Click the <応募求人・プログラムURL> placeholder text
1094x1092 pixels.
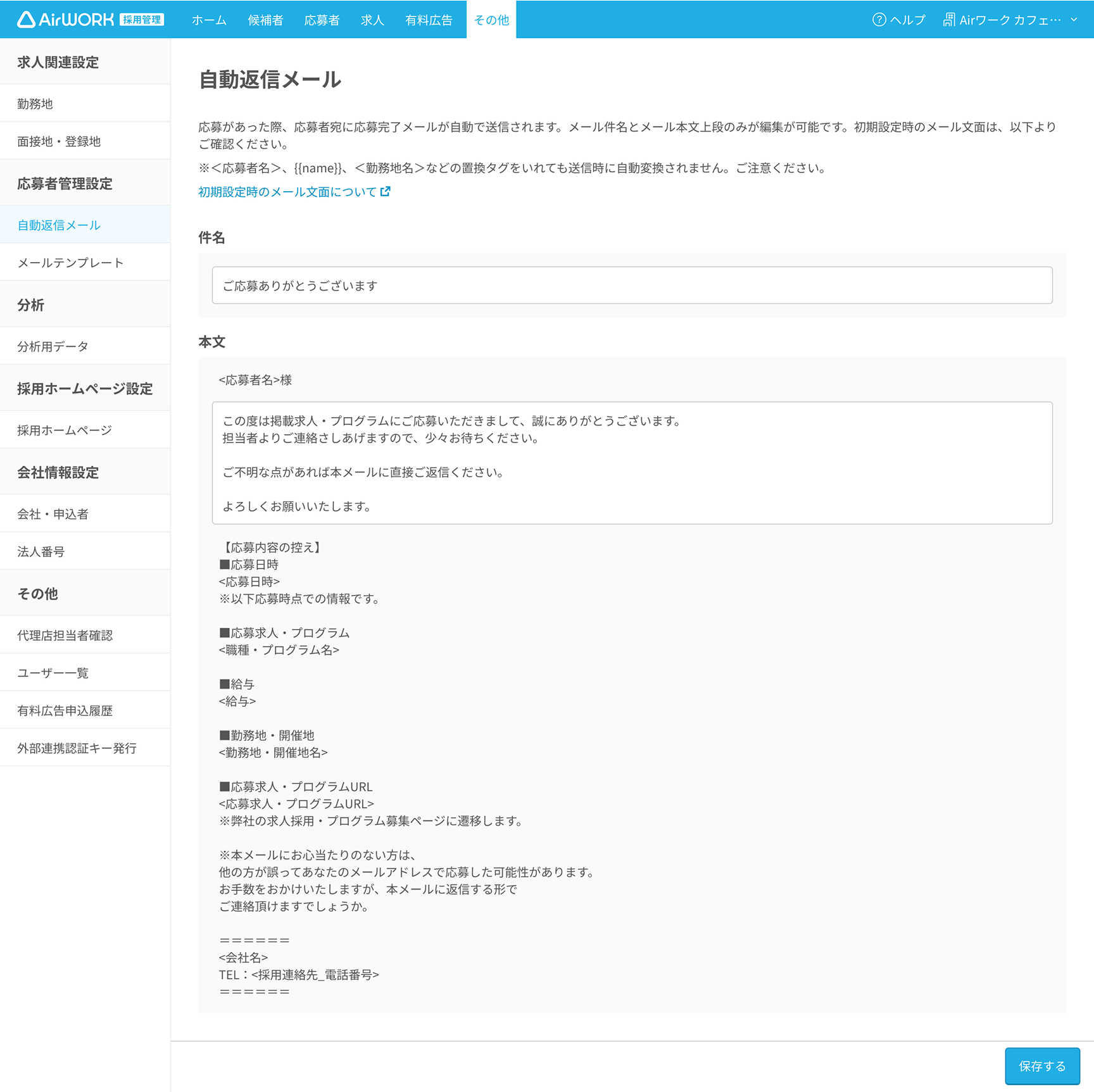click(296, 803)
